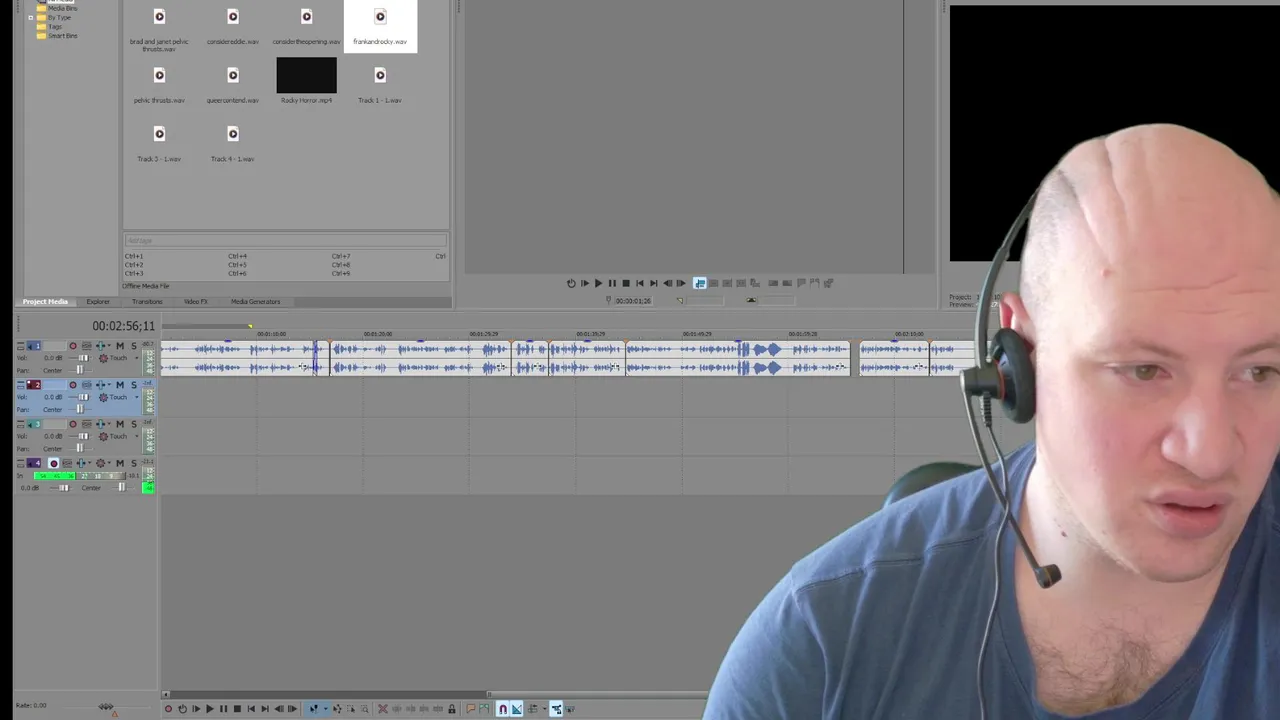Play from start in the timeline transport
1280x720 pixels.
[196, 709]
